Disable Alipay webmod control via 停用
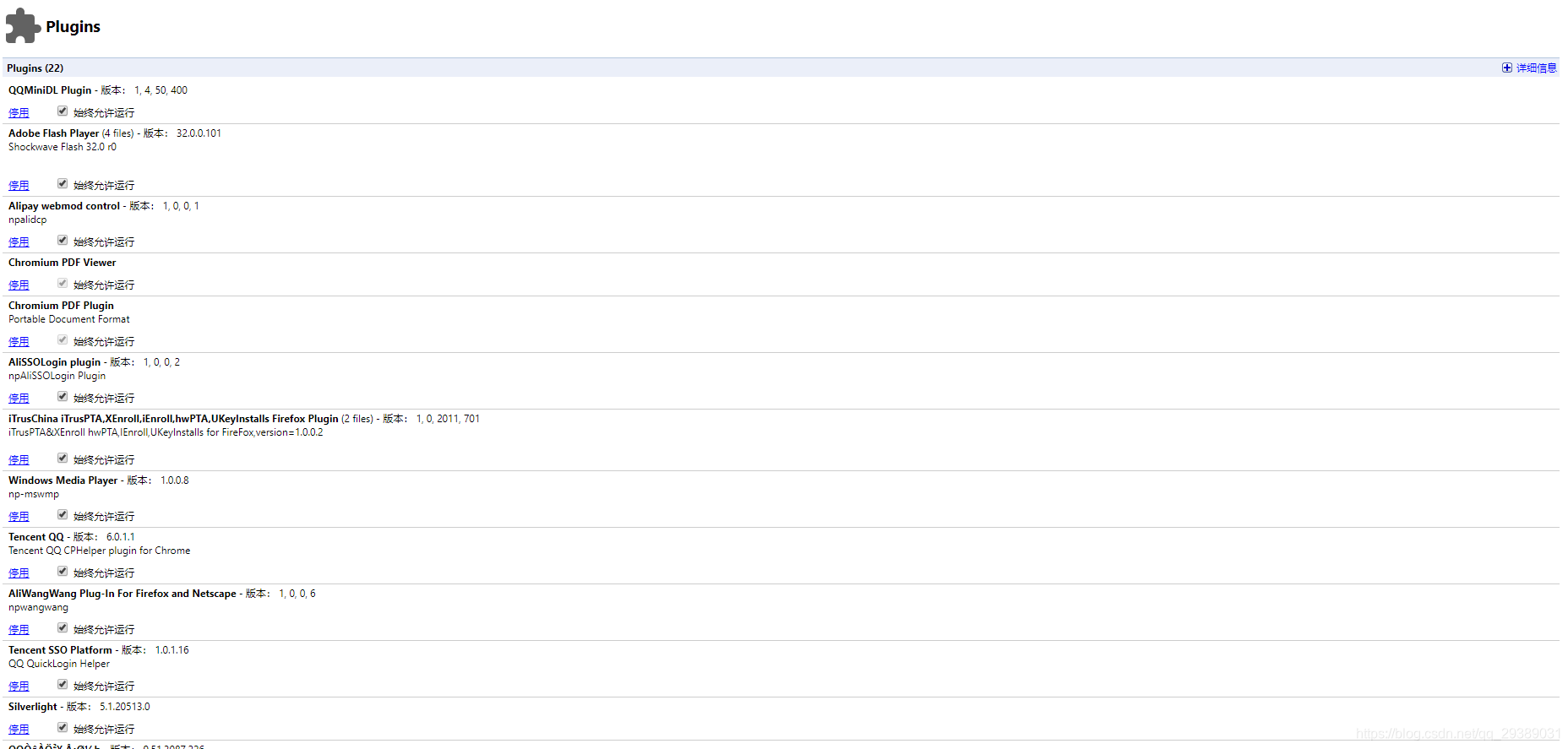This screenshot has height=749, width=1568. click(x=19, y=242)
